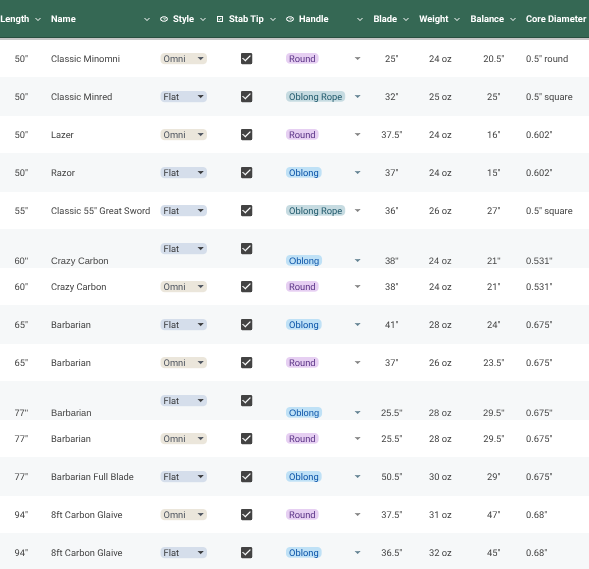Viewport: 589px width, 569px height.
Task: Toggle Stab Tip checkbox for Razor row
Action: [x=246, y=173]
